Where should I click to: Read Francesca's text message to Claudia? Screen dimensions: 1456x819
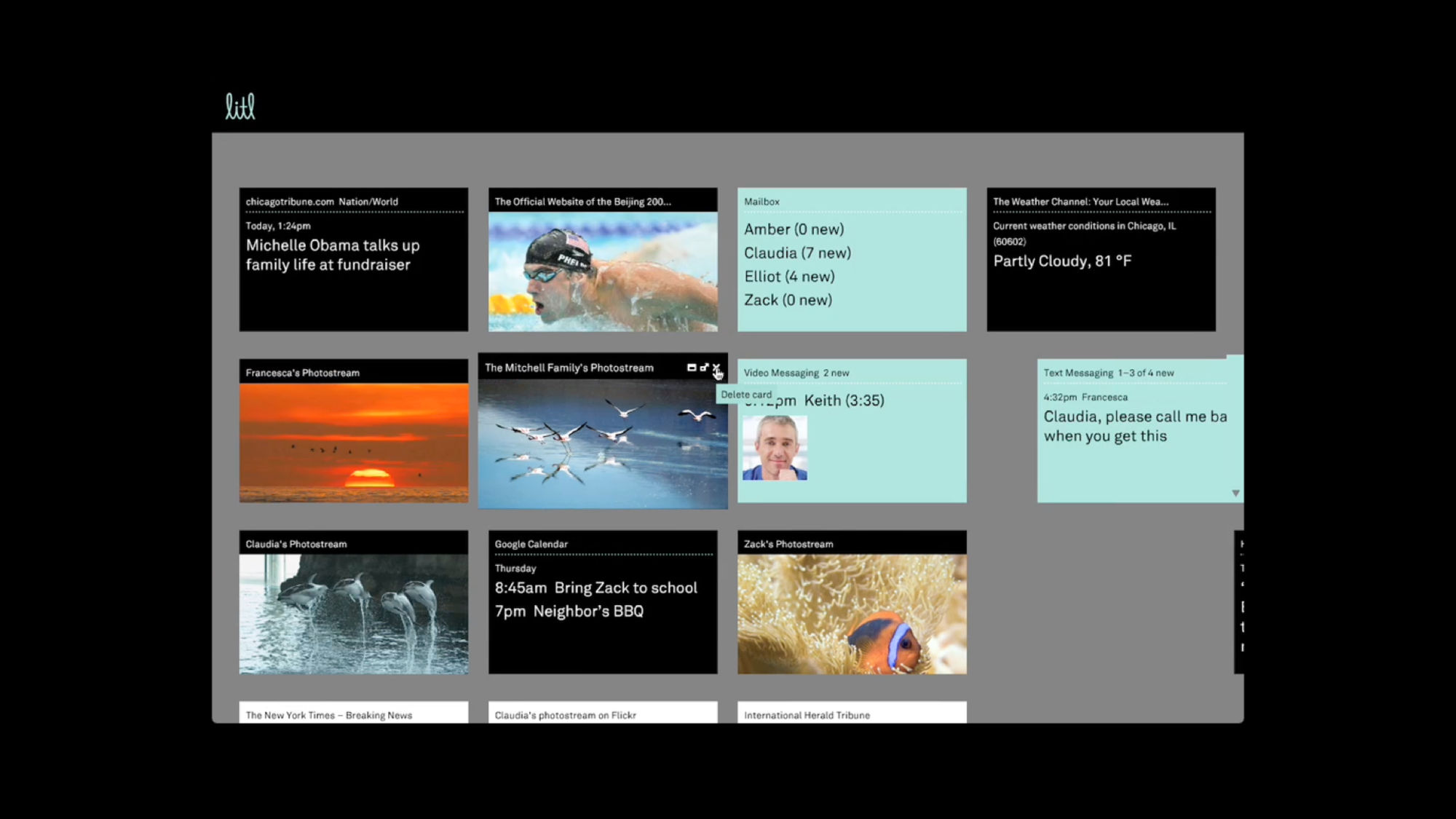(1134, 426)
